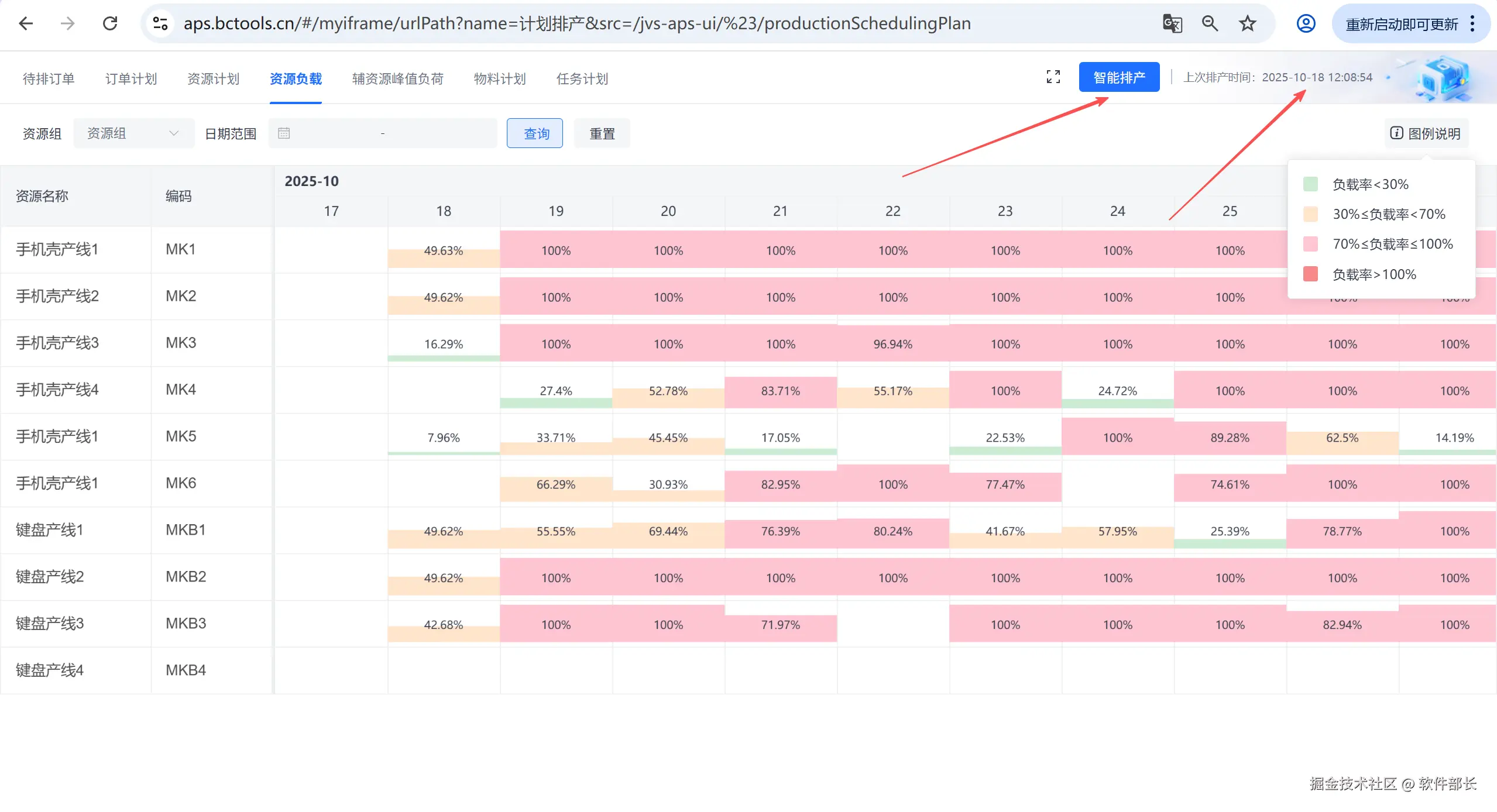Open the 物料计划 tab
Screen dimensions: 1497x812
coord(500,79)
